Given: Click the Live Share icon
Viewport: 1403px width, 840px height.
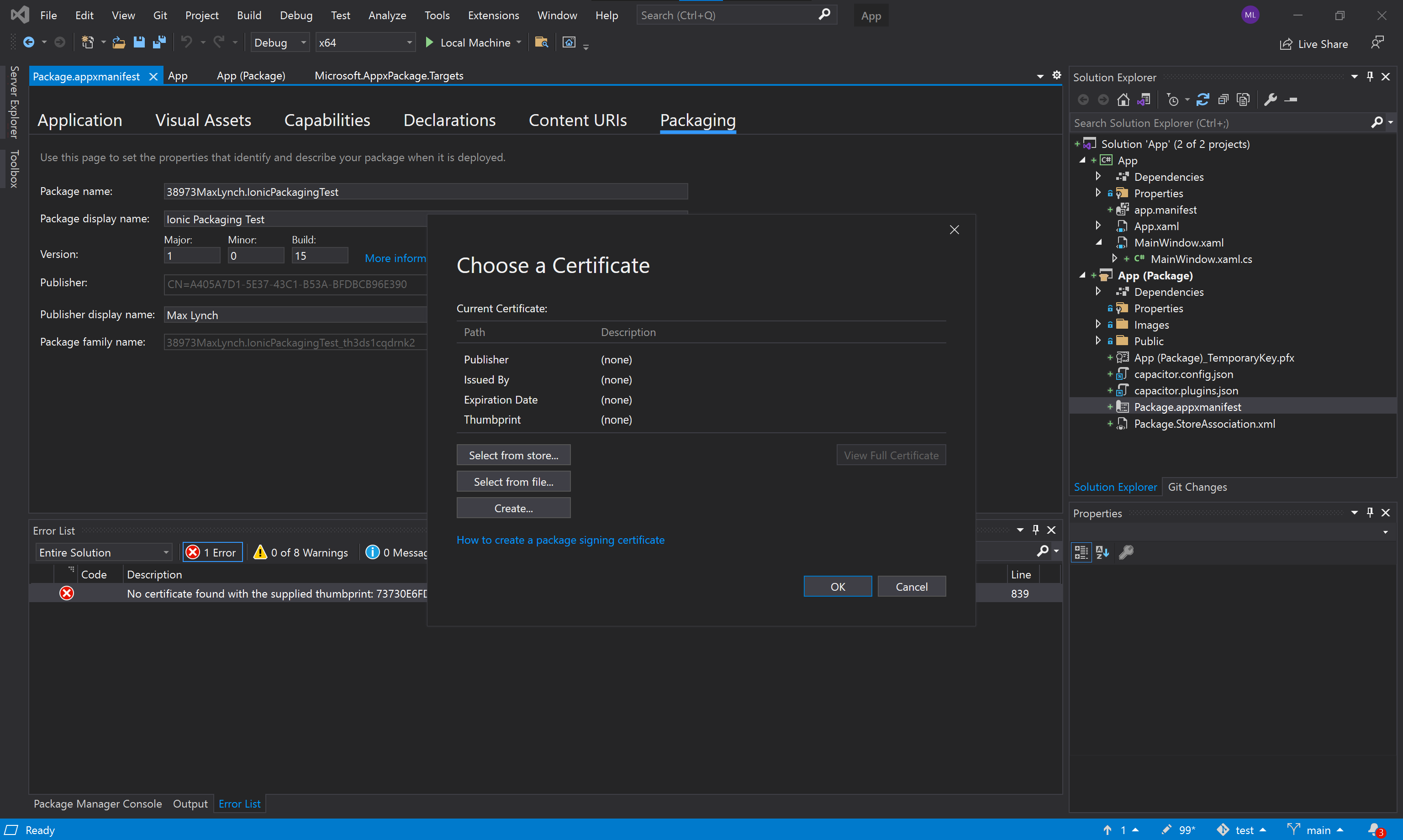Looking at the screenshot, I should coord(1287,43).
